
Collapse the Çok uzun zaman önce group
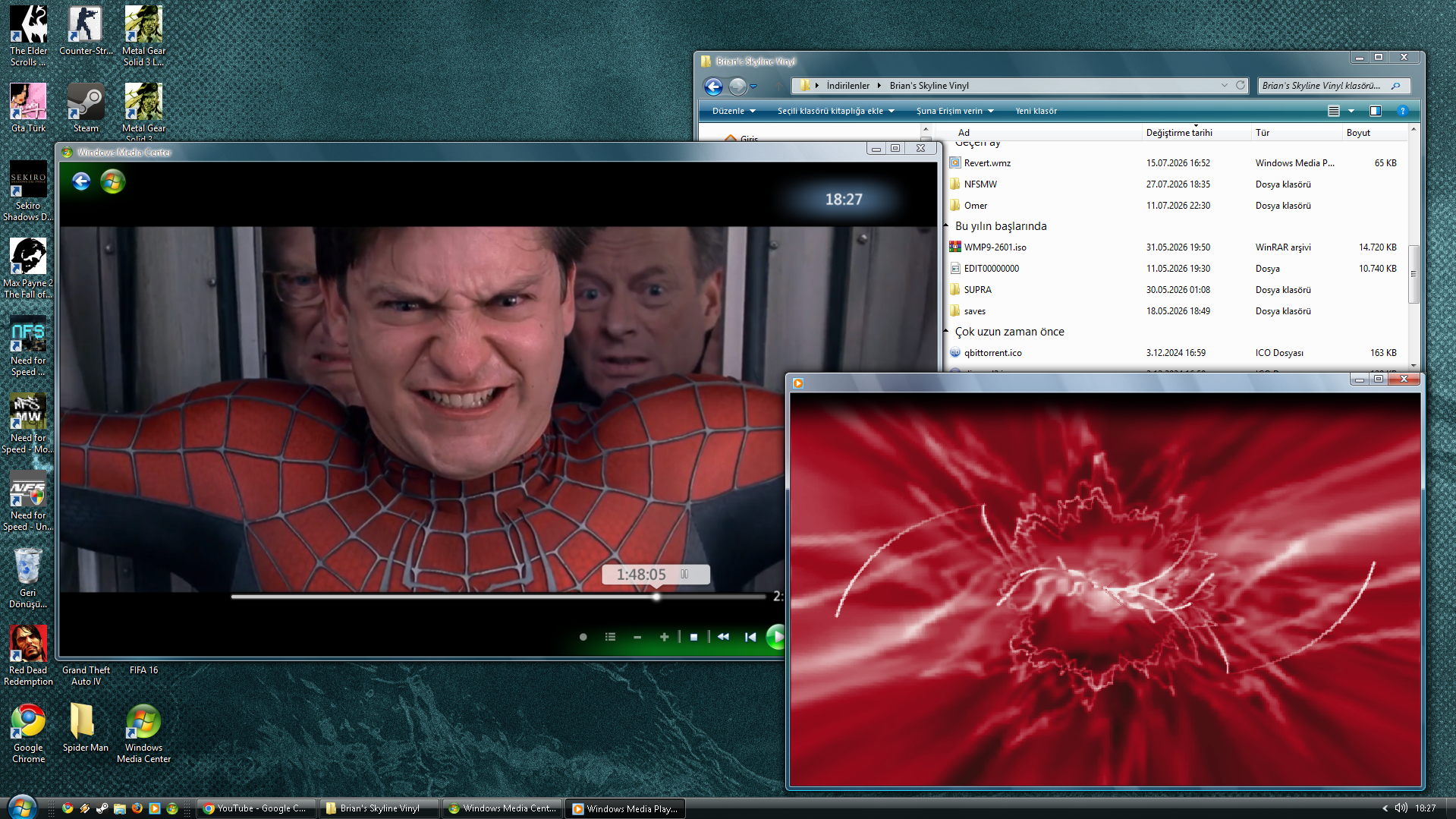[x=946, y=332]
